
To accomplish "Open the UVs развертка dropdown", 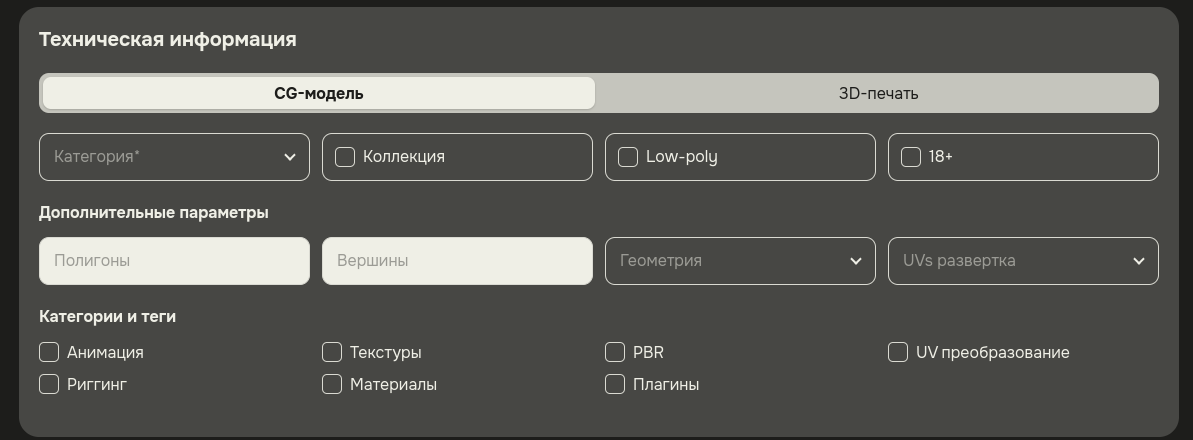I will (x=1023, y=261).
